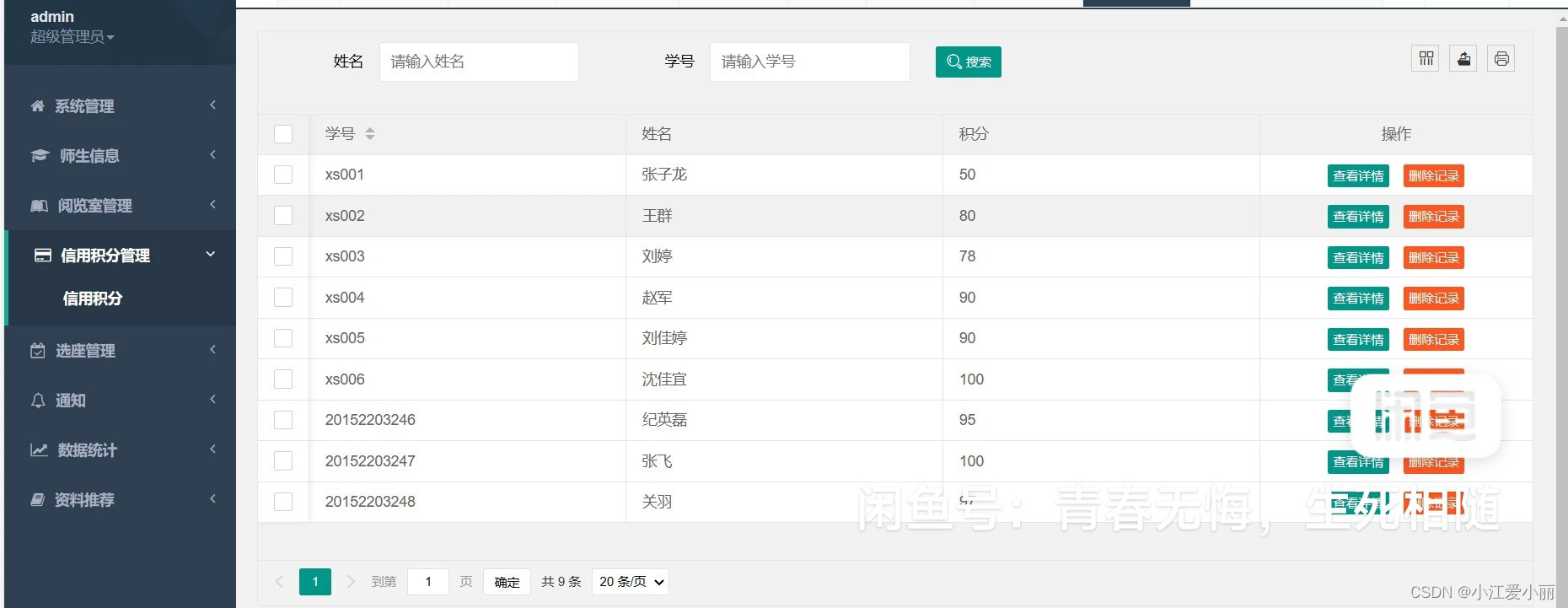This screenshot has width=1568, height=608.
Task: Go to previous page arrow in pagination
Action: pos(279,582)
